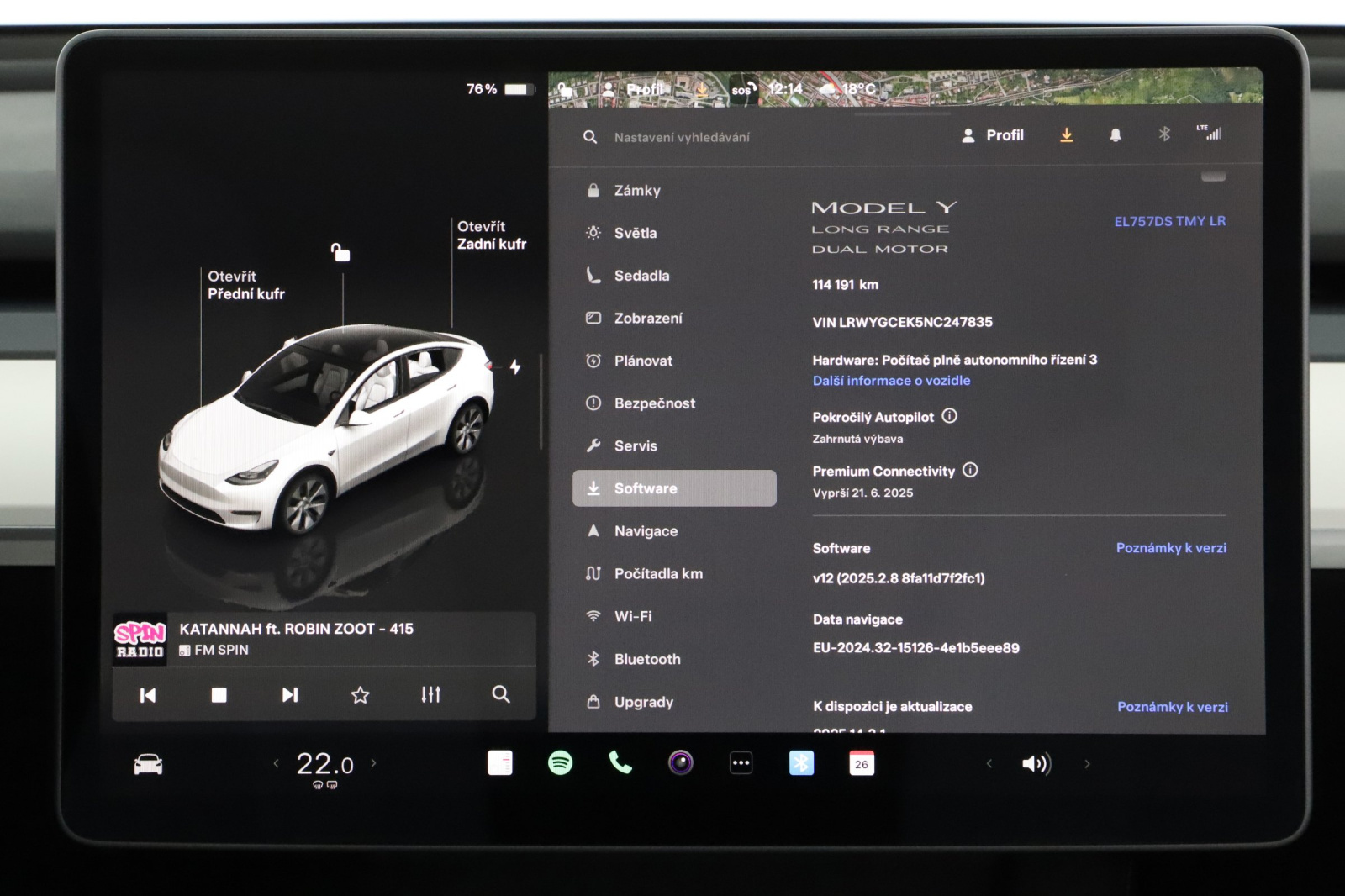Open the all apps three-dots launcher

tap(741, 763)
